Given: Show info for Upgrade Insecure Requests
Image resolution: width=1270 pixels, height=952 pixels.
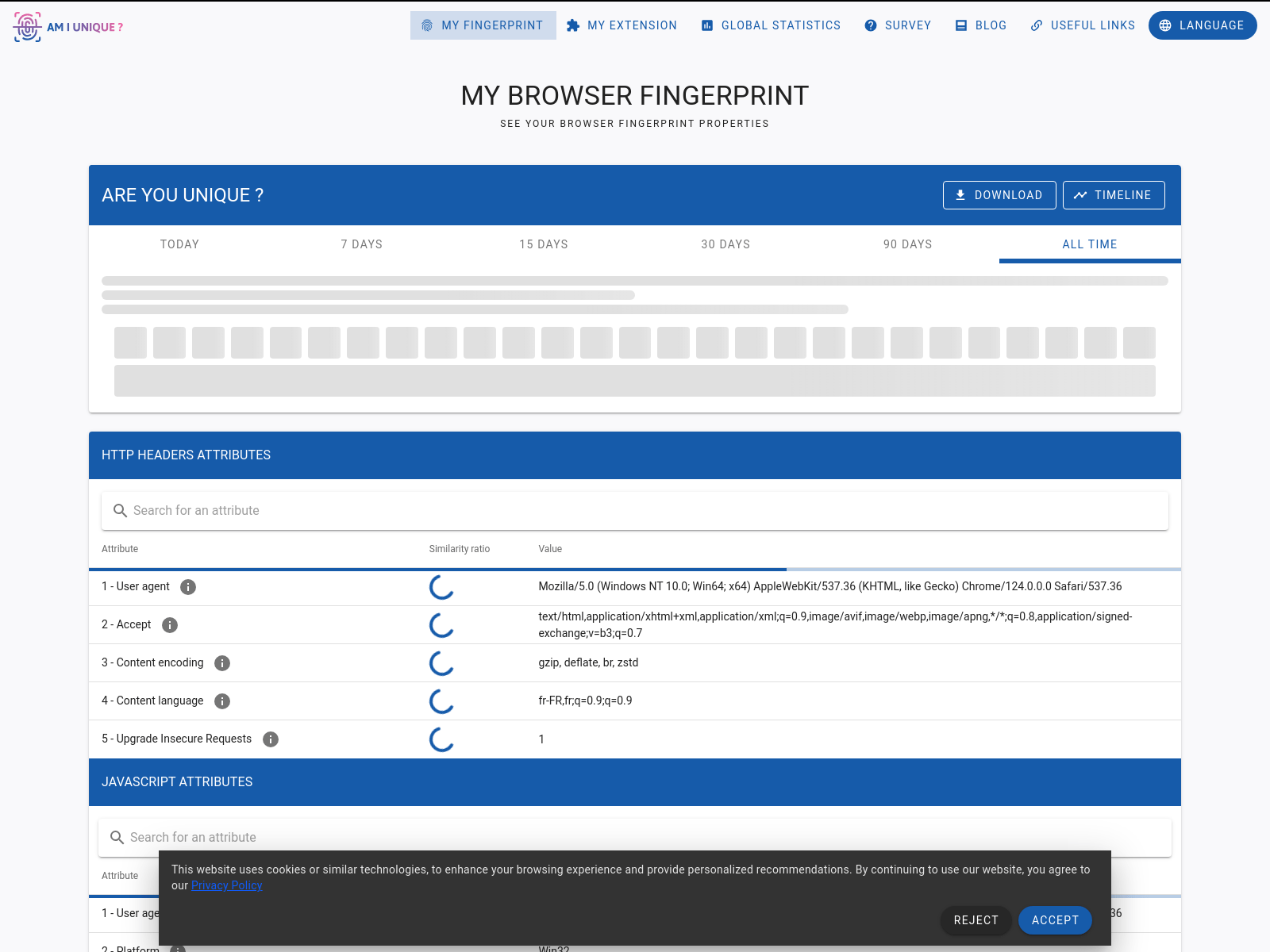Looking at the screenshot, I should pos(271,739).
